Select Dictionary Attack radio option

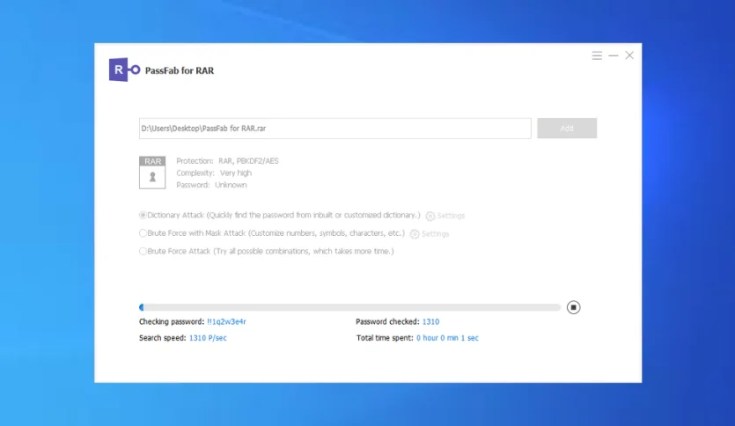click(x=142, y=215)
